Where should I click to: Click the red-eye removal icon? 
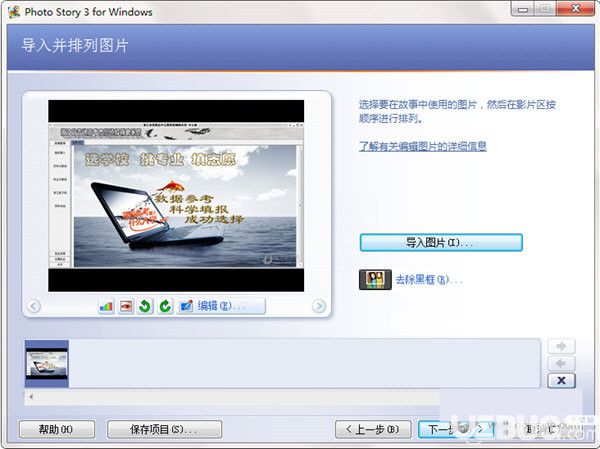pyautogui.click(x=126, y=306)
